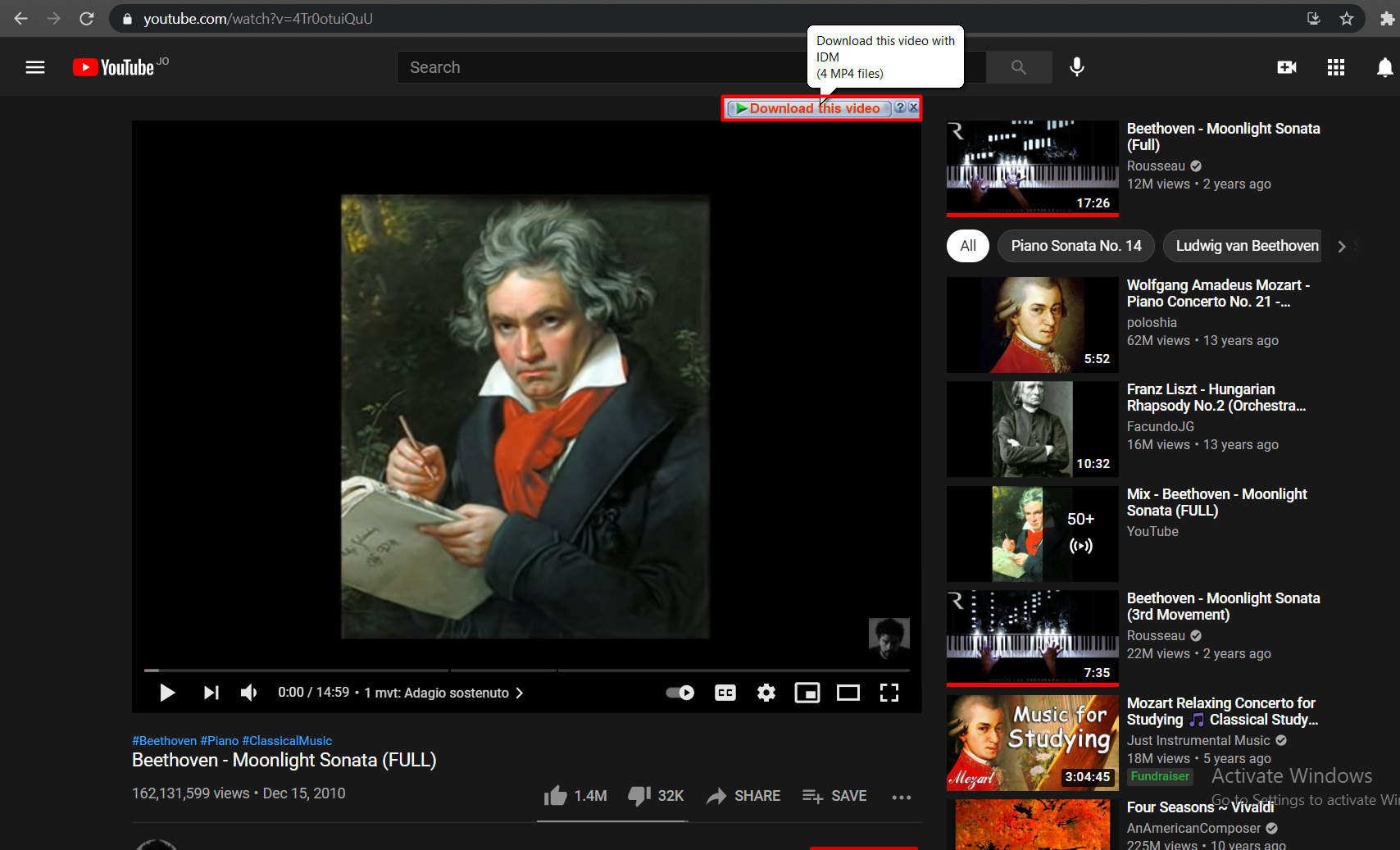Open Liszt Hungarian Rhapsody No.2 thumbnail
This screenshot has height=850, width=1400.
point(1033,429)
